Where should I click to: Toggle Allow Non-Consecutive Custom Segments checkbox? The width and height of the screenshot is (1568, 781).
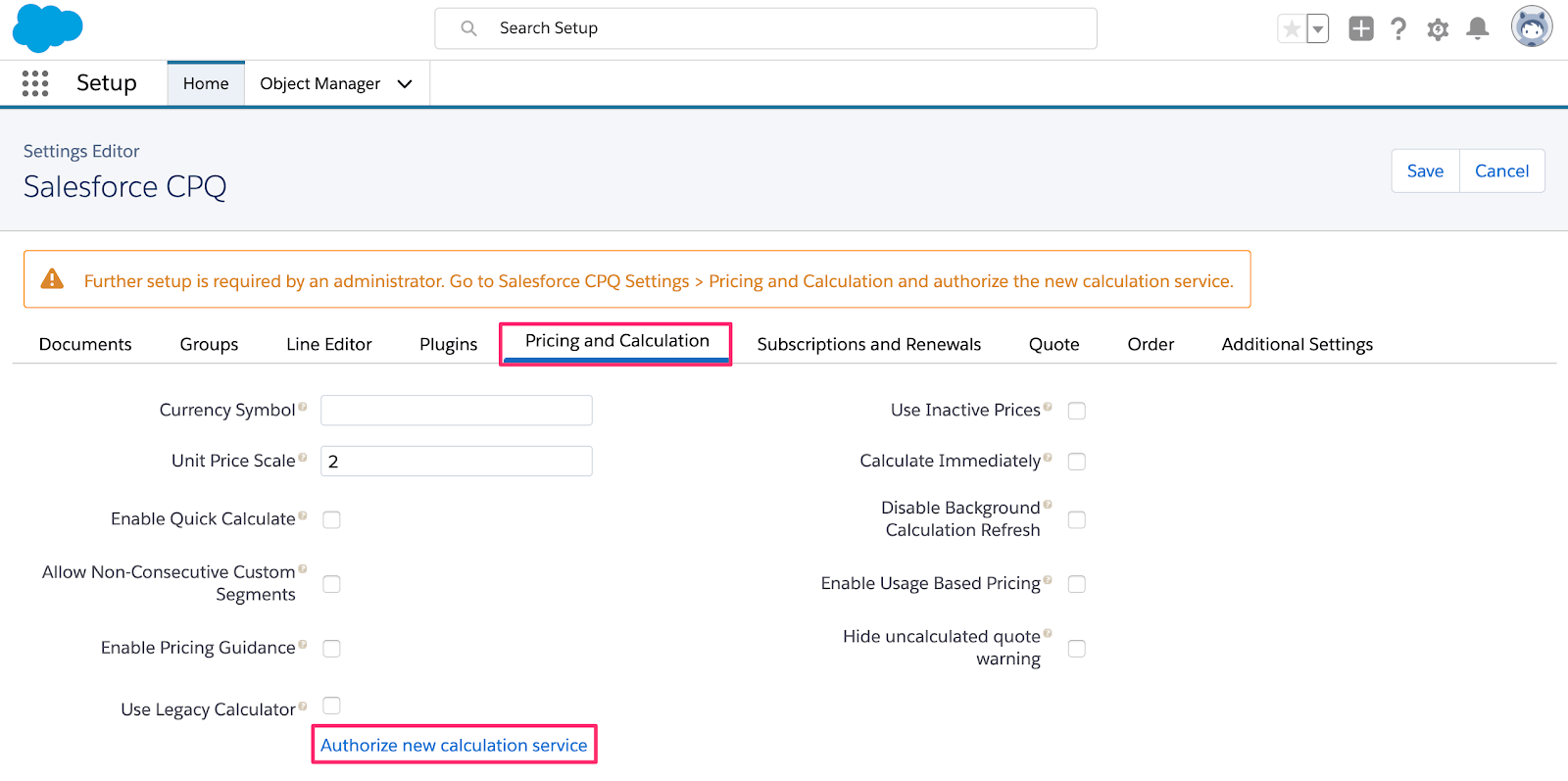click(332, 584)
